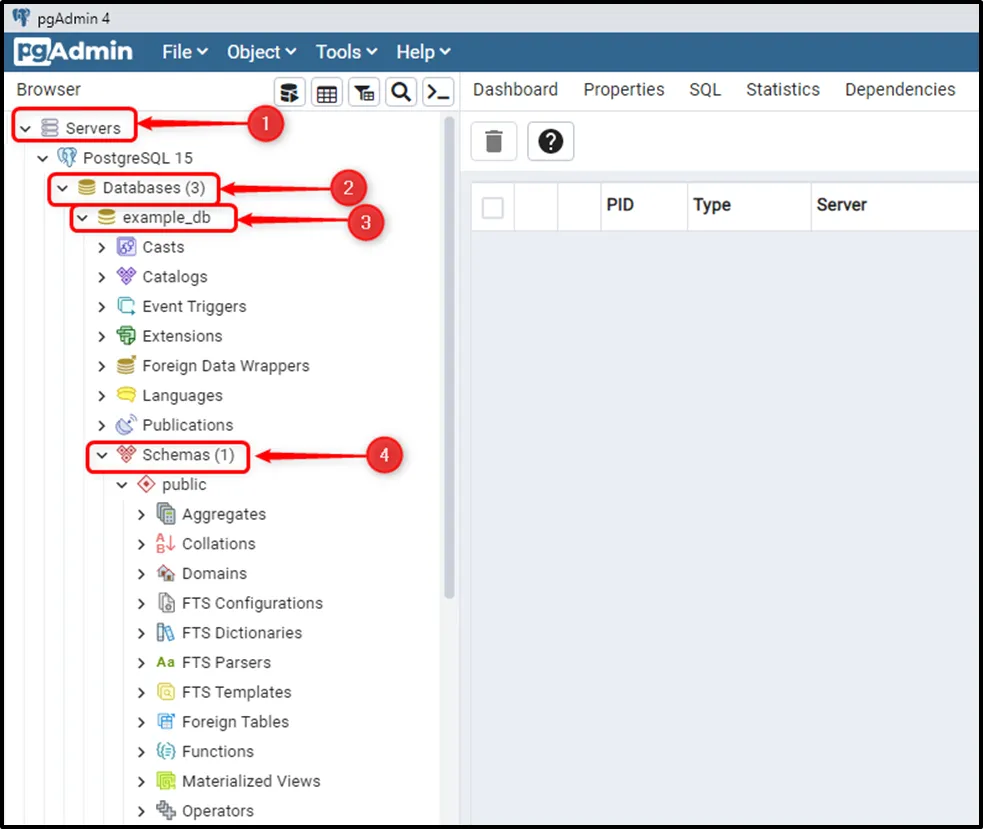This screenshot has width=983, height=829.
Task: Select the example_db database item
Action: click(x=165, y=218)
